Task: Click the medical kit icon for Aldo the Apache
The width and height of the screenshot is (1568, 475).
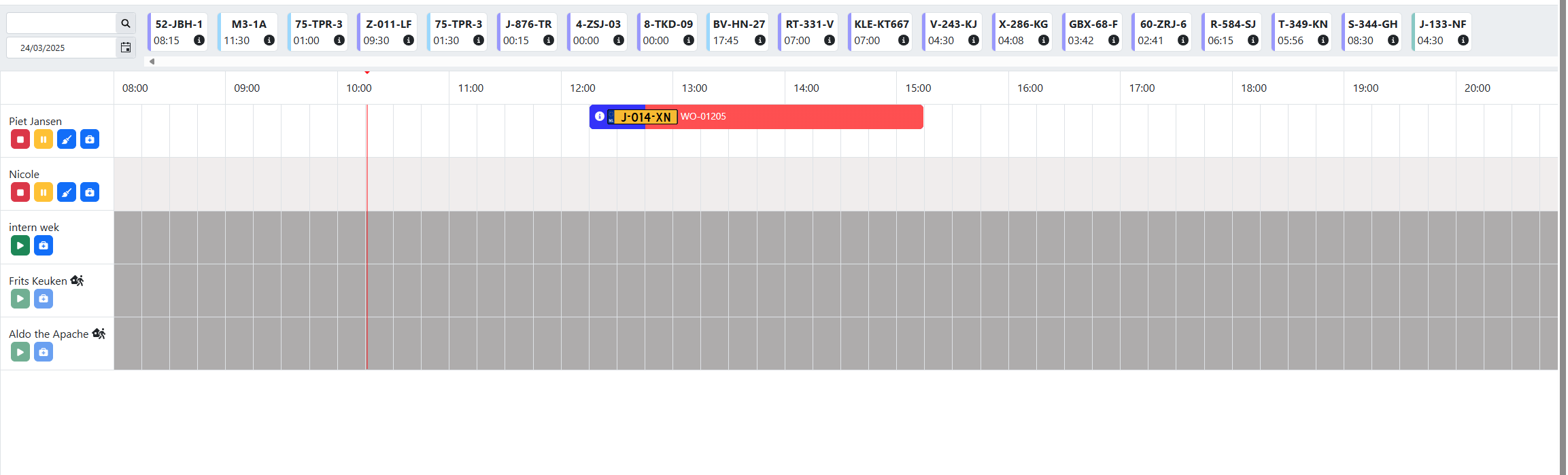Action: pos(44,352)
